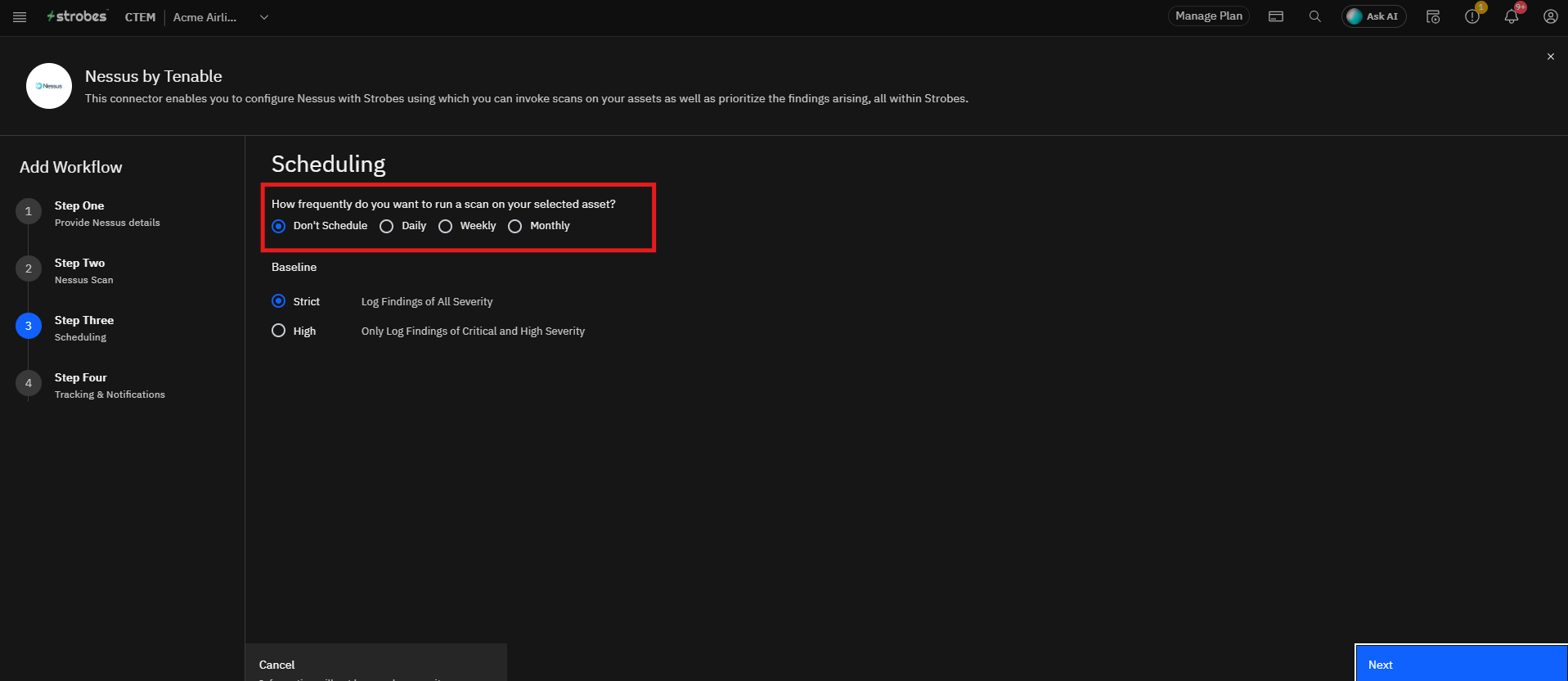The image size is (1568, 681).
Task: Open the search magnifier icon
Action: coord(1314,16)
